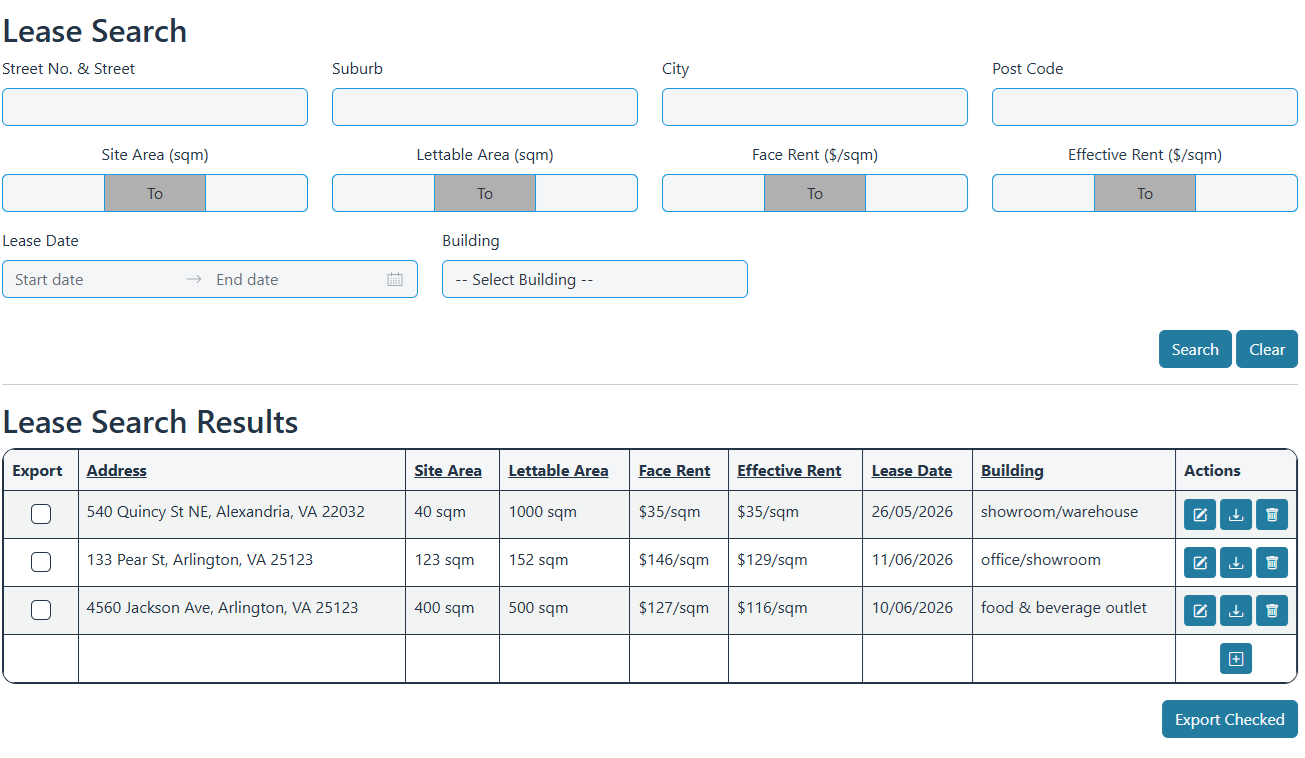This screenshot has width=1305, height=758.
Task: Click the Lettable Area maximum field
Action: pyautogui.click(x=586, y=193)
